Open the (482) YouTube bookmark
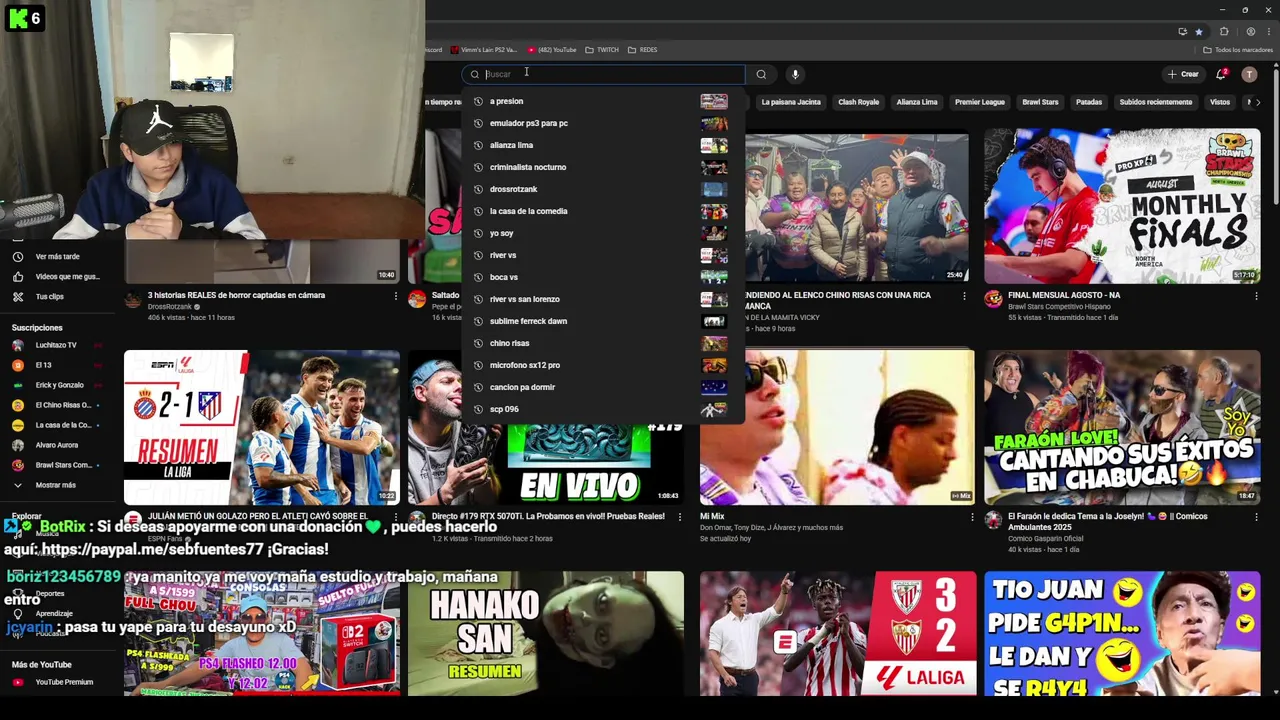The image size is (1280, 720). [552, 49]
